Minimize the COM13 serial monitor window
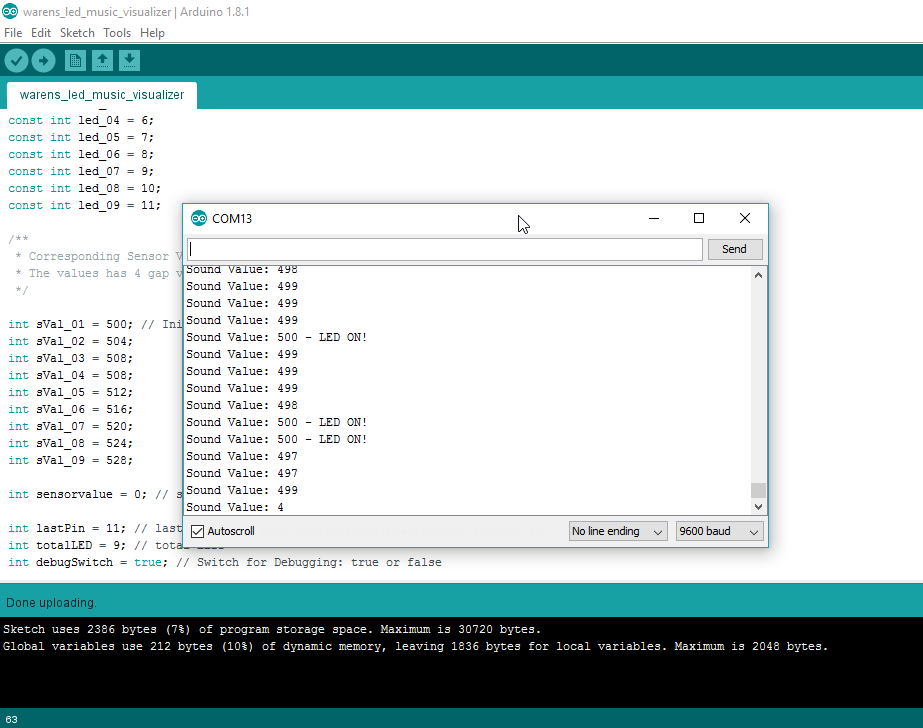The height and width of the screenshot is (728, 923). (x=653, y=218)
